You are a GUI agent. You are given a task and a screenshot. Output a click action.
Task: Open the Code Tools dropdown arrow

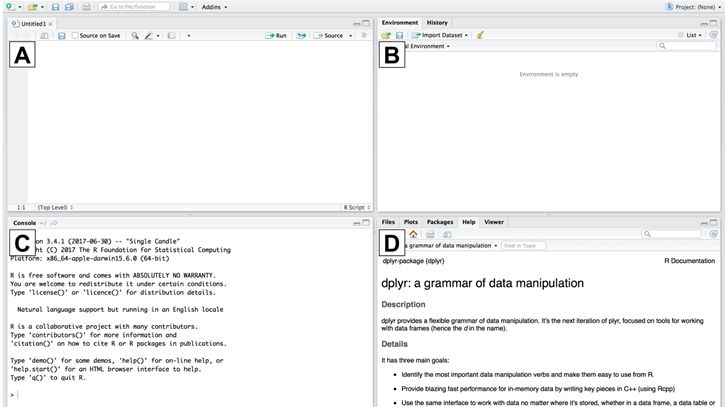[x=158, y=36]
